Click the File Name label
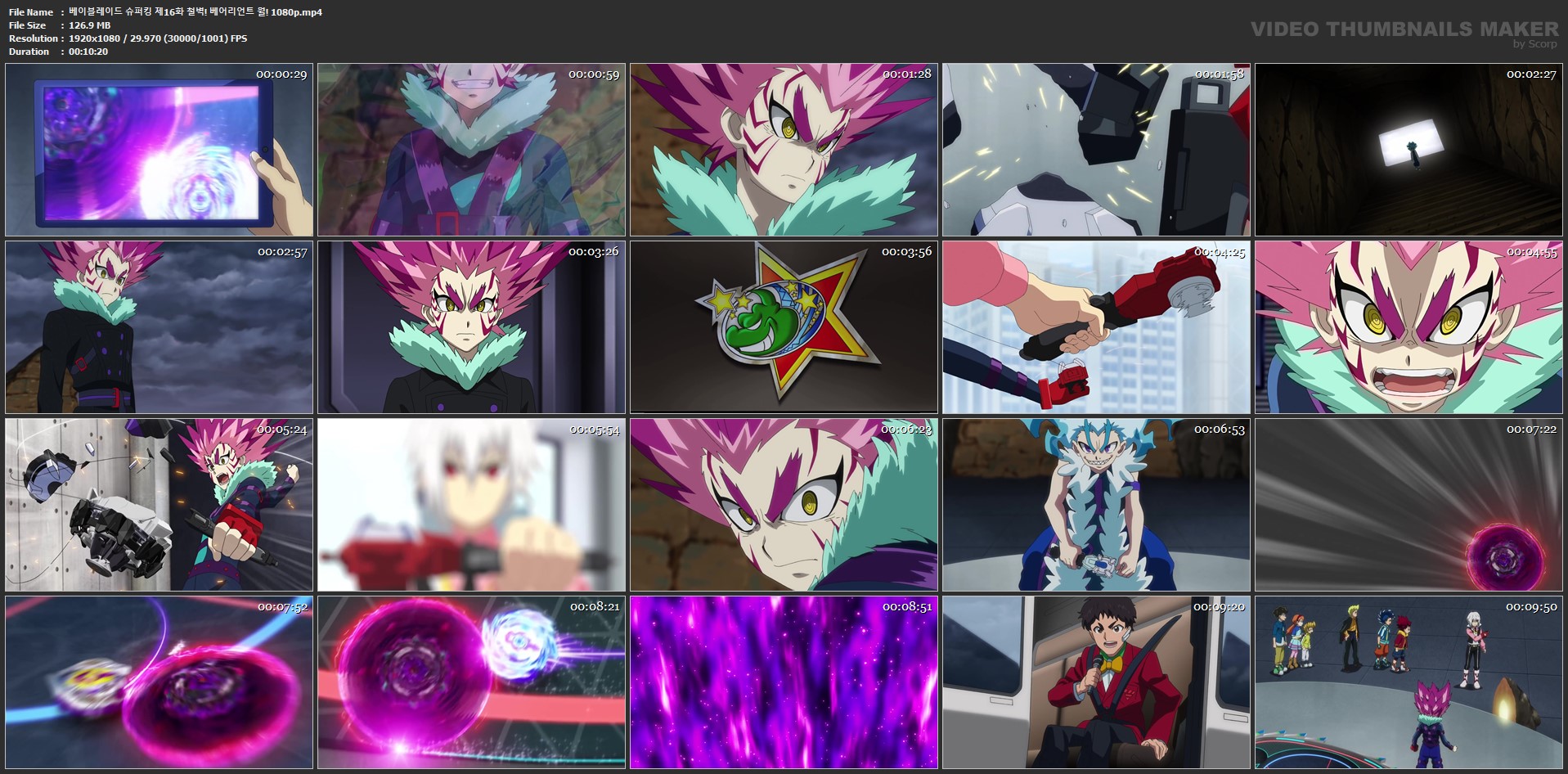Screen dimensions: 1568x774 (x=31, y=12)
